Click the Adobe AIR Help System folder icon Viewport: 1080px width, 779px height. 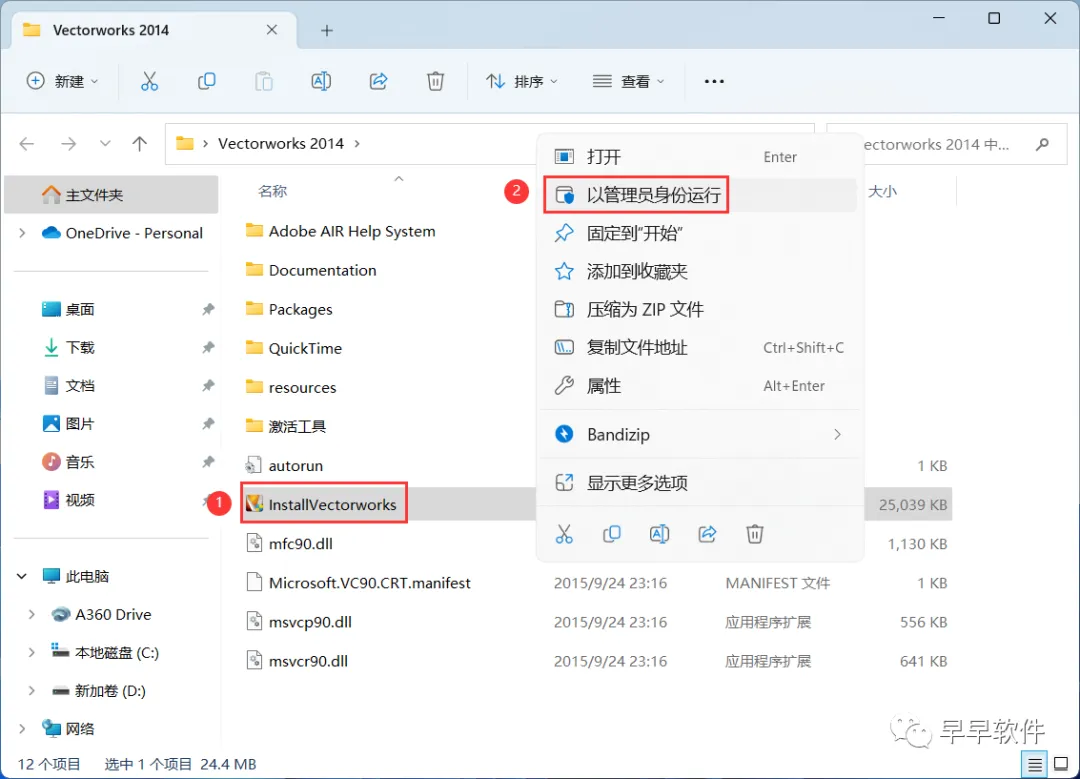[254, 231]
